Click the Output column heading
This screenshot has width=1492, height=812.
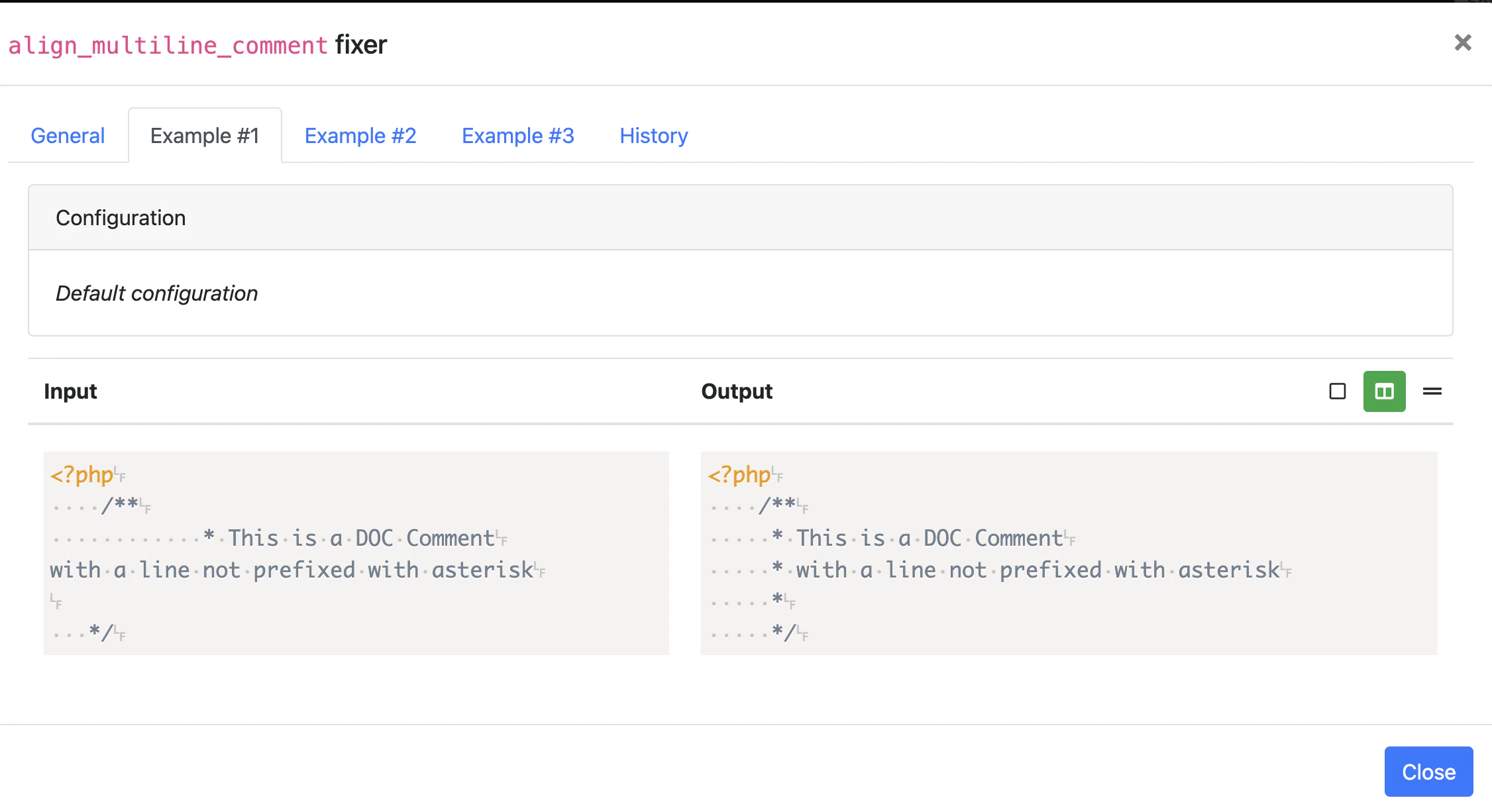click(x=737, y=391)
